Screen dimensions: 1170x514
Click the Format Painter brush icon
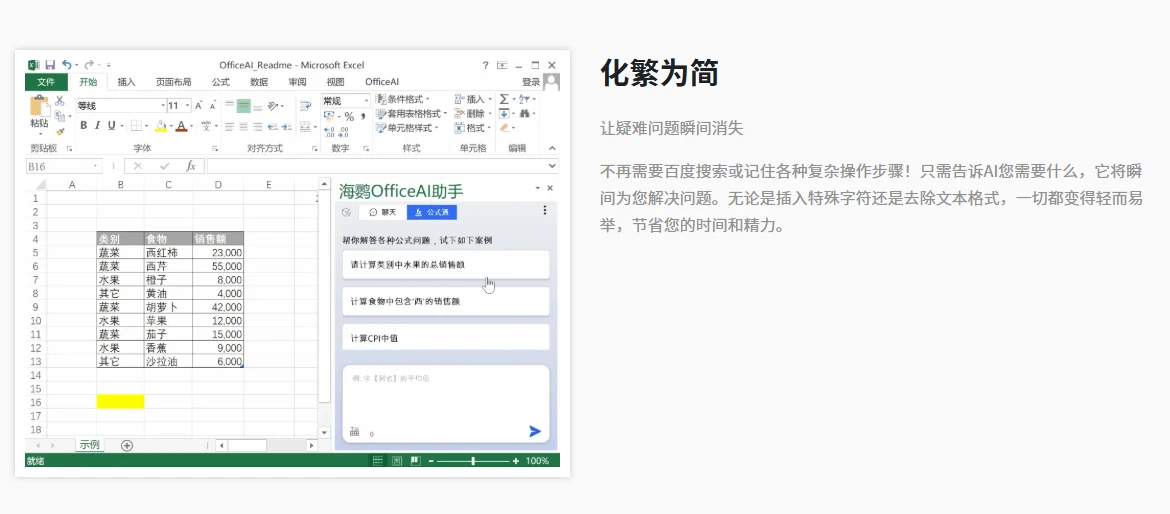(x=60, y=131)
